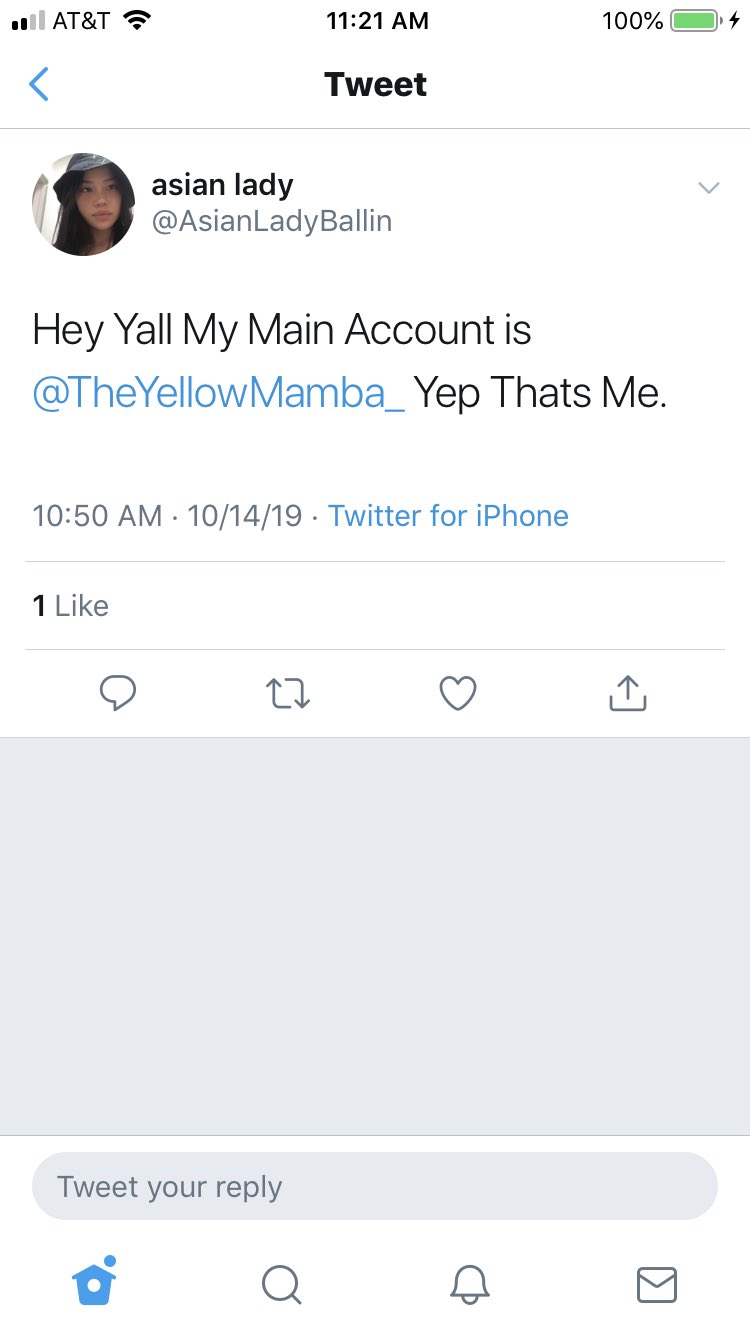Expand the tweet options chevron

coord(708,188)
